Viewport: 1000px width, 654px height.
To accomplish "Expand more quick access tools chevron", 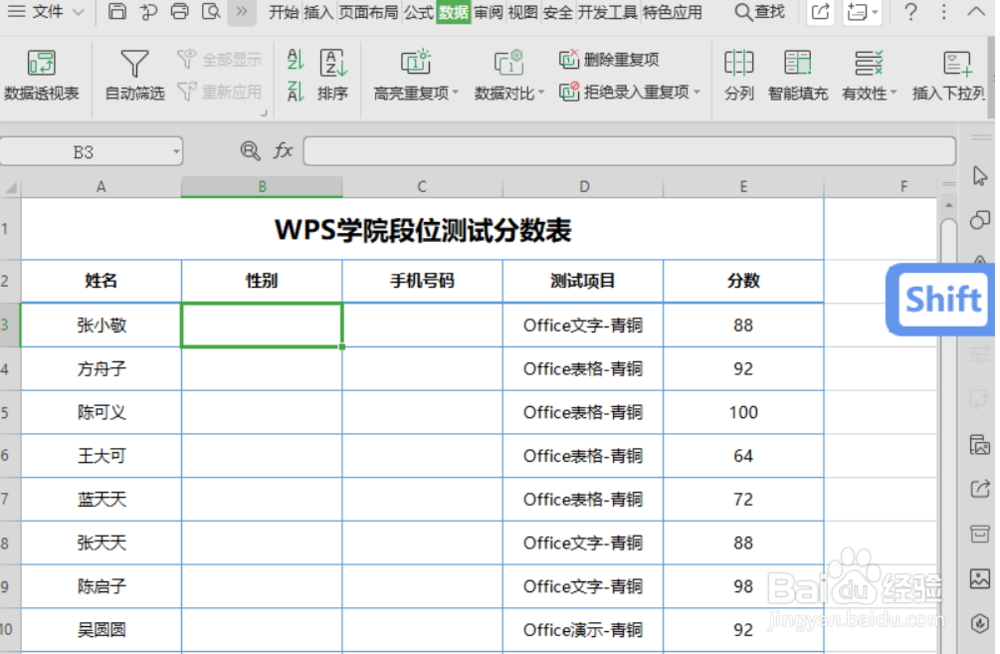I will (x=242, y=11).
